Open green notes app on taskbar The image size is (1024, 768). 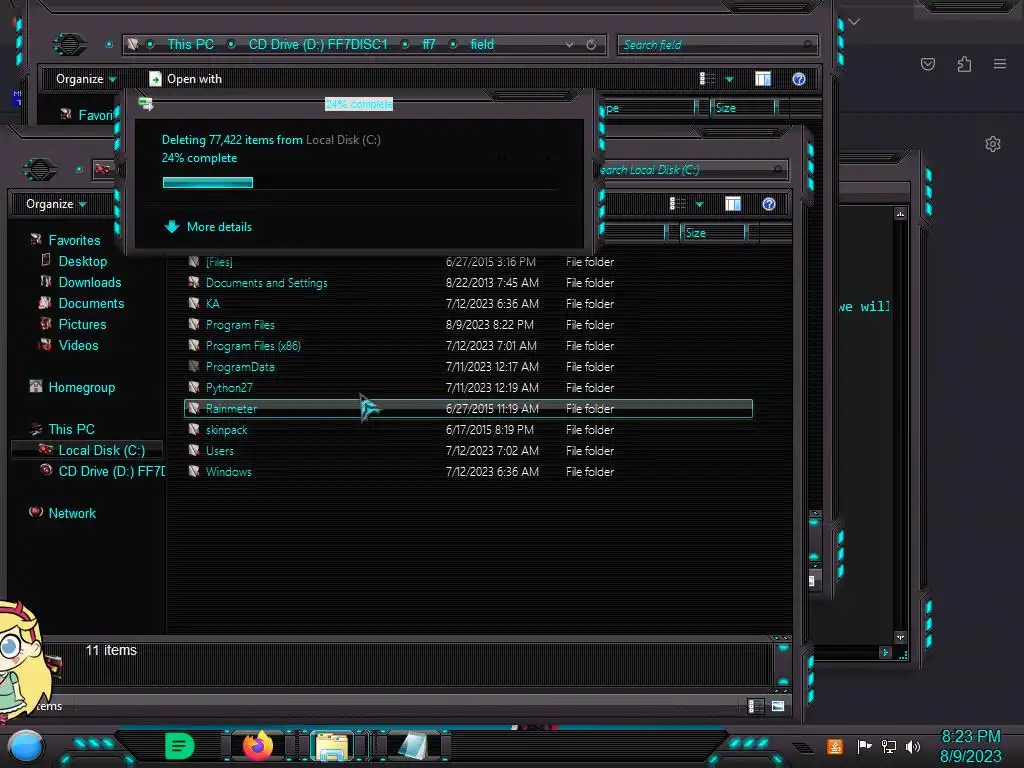point(179,746)
